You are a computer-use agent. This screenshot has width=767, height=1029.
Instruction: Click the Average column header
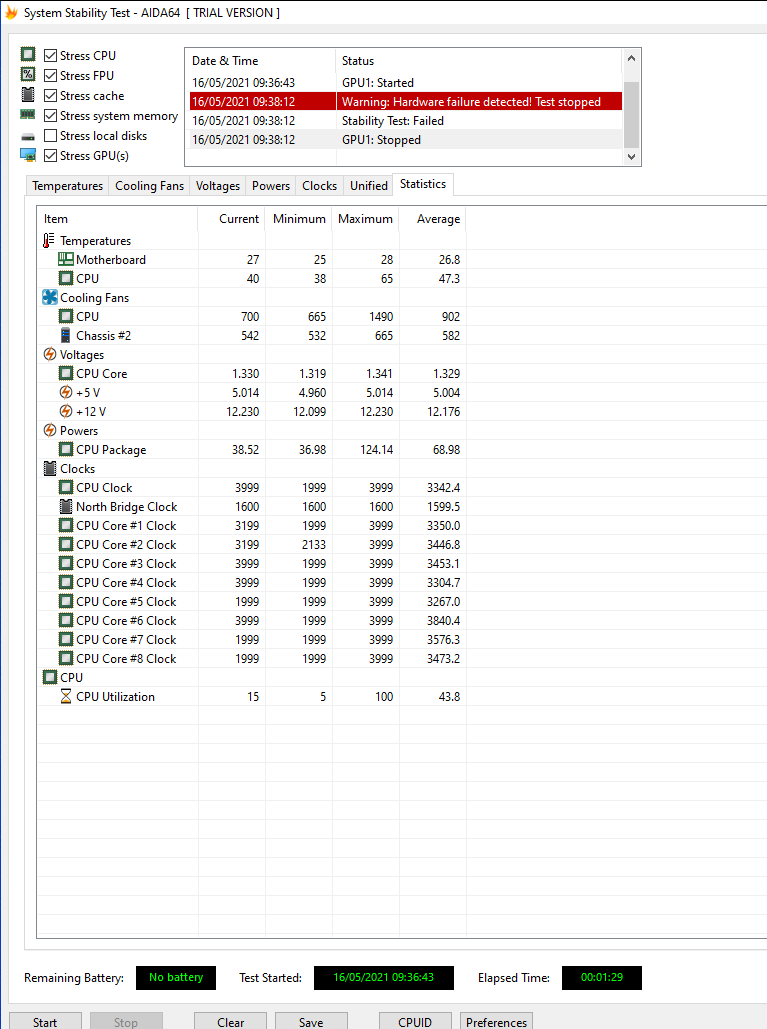coord(433,219)
